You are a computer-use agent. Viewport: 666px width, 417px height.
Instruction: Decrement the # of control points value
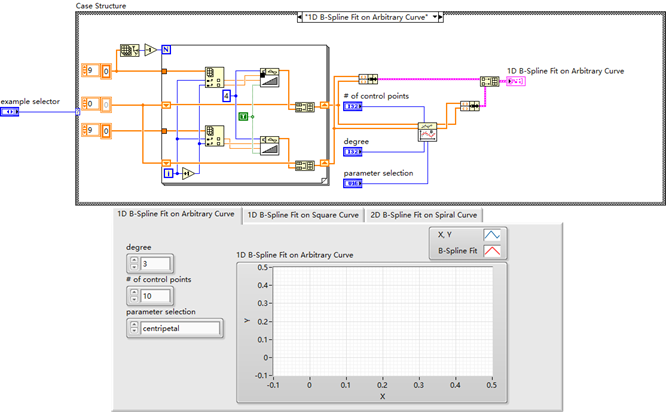coord(133,301)
